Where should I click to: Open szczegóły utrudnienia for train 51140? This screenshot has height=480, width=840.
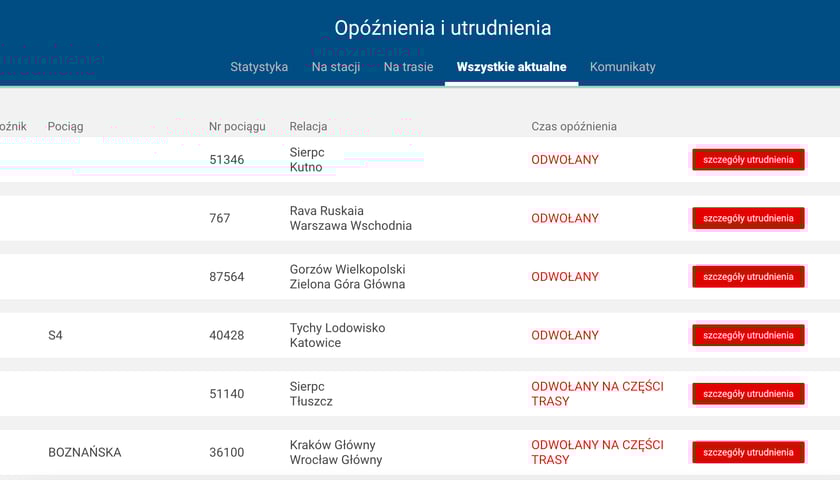[x=748, y=394]
